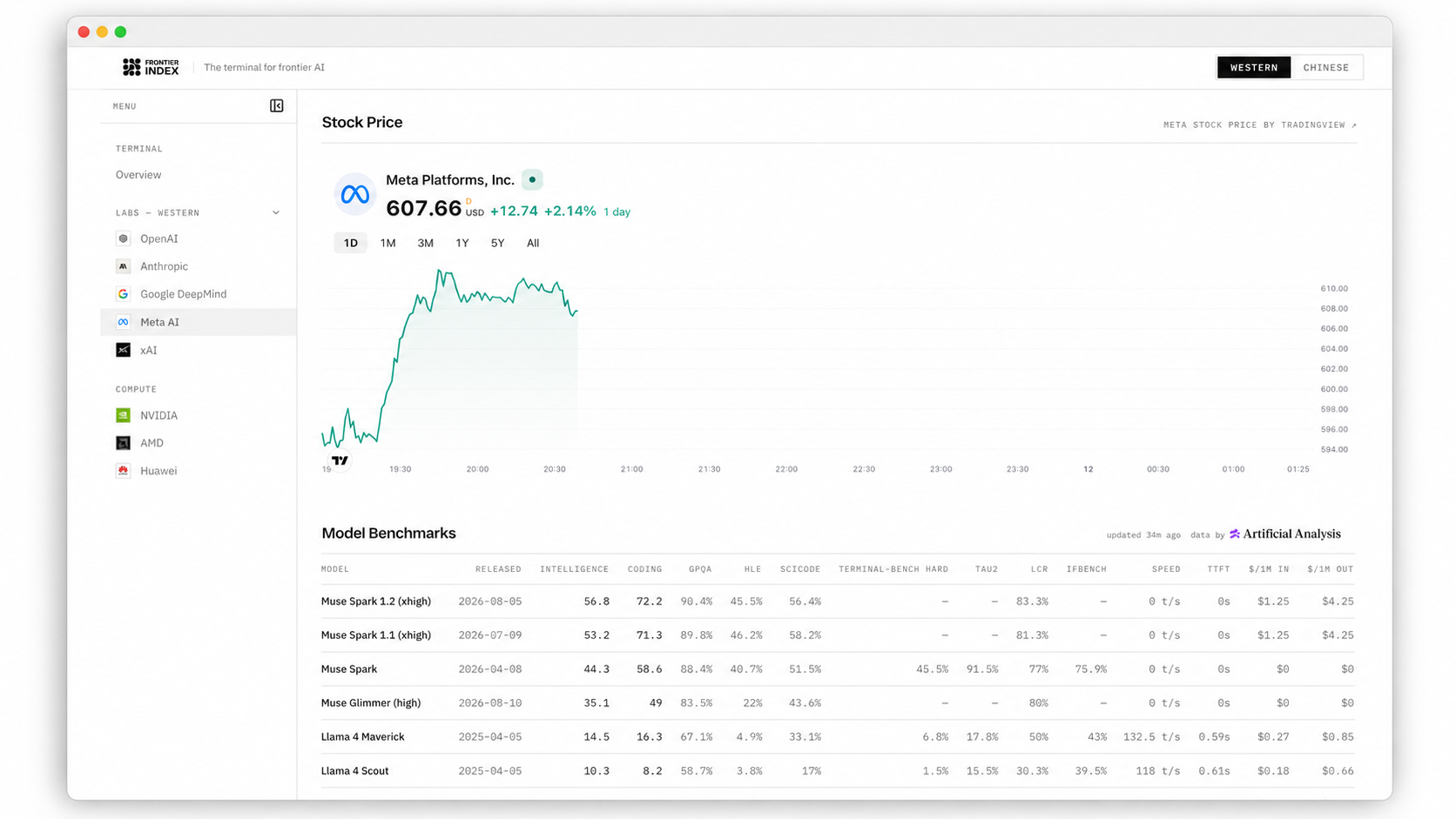
Task: Click the OpenAI logo icon in sidebar
Action: tap(123, 238)
